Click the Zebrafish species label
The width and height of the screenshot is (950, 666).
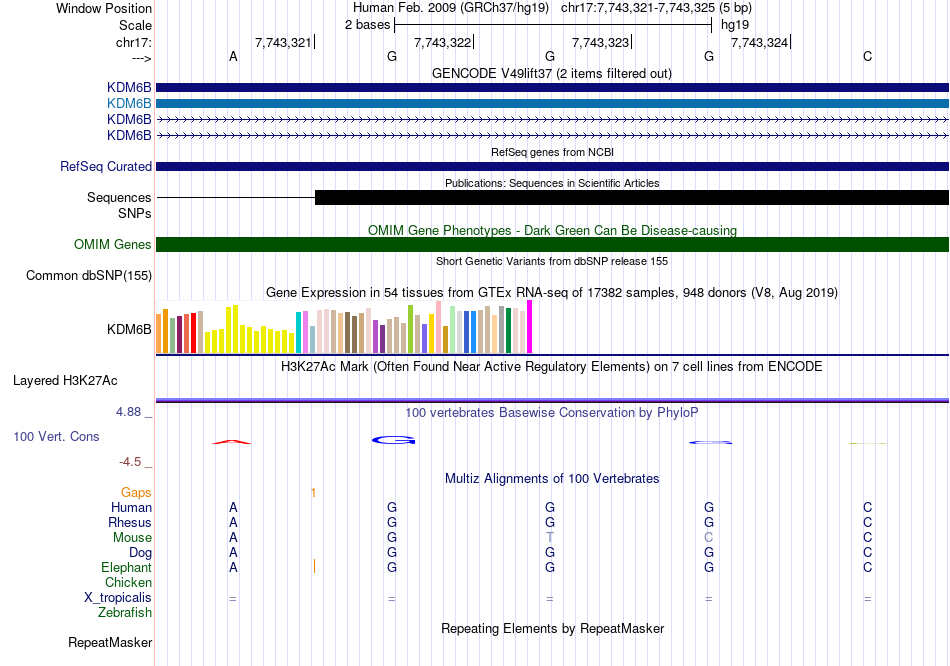click(x=125, y=613)
